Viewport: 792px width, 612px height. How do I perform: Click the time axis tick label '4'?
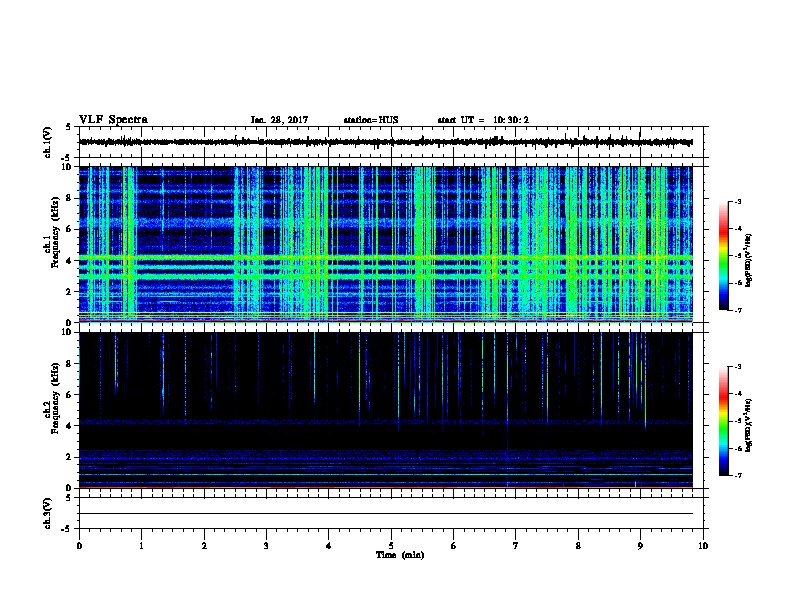(x=329, y=546)
